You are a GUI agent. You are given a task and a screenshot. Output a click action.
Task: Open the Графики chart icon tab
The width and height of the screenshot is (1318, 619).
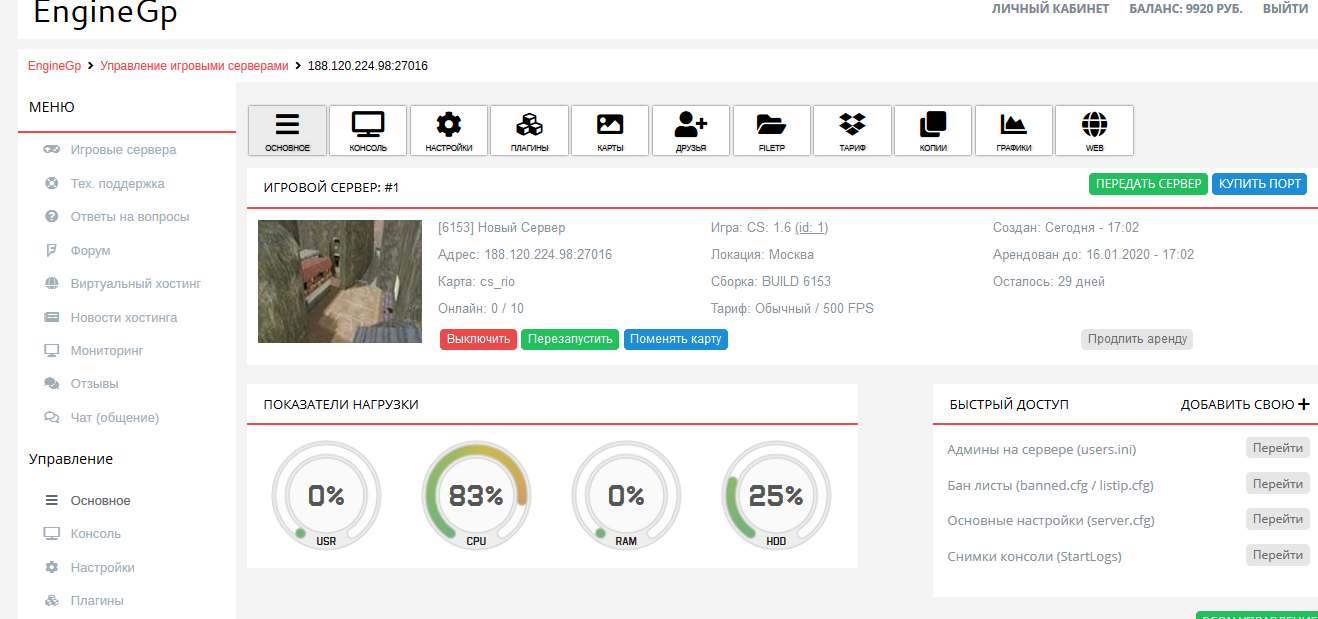pyautogui.click(x=1013, y=131)
